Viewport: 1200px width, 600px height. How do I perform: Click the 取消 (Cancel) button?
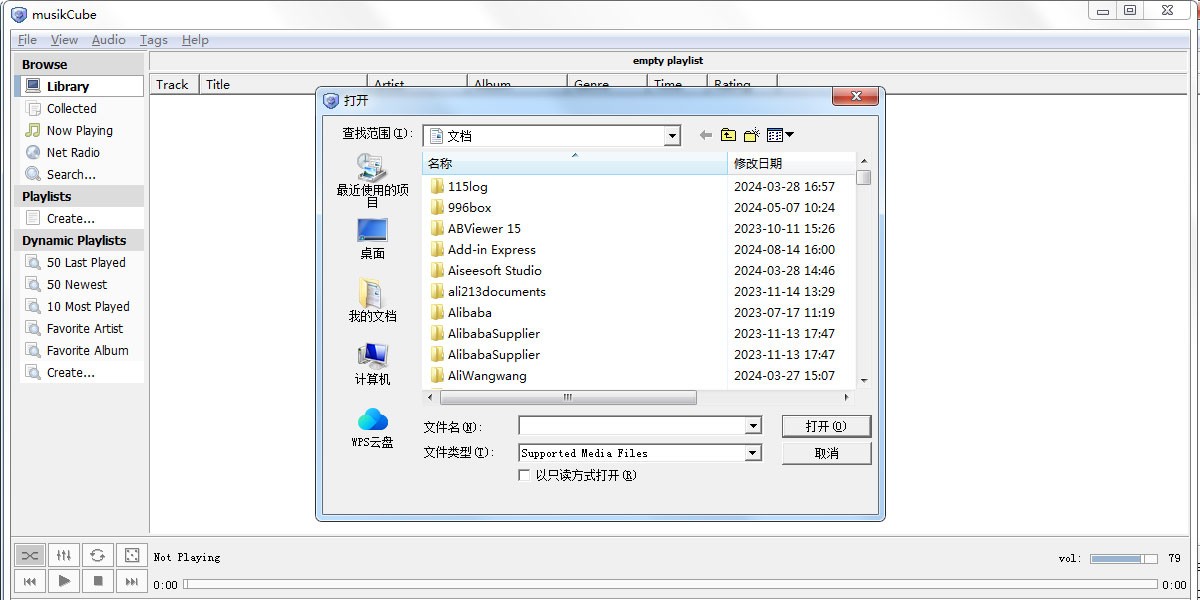[826, 453]
